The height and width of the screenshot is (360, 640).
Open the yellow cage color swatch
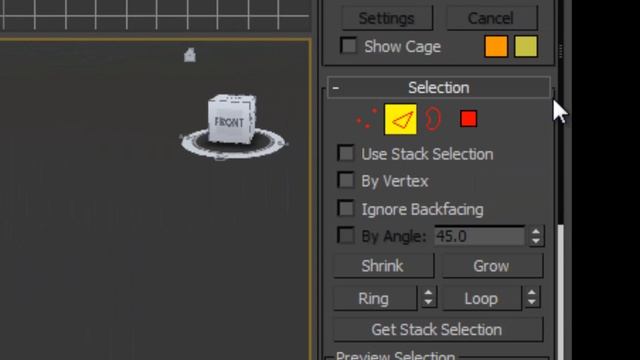click(x=526, y=46)
